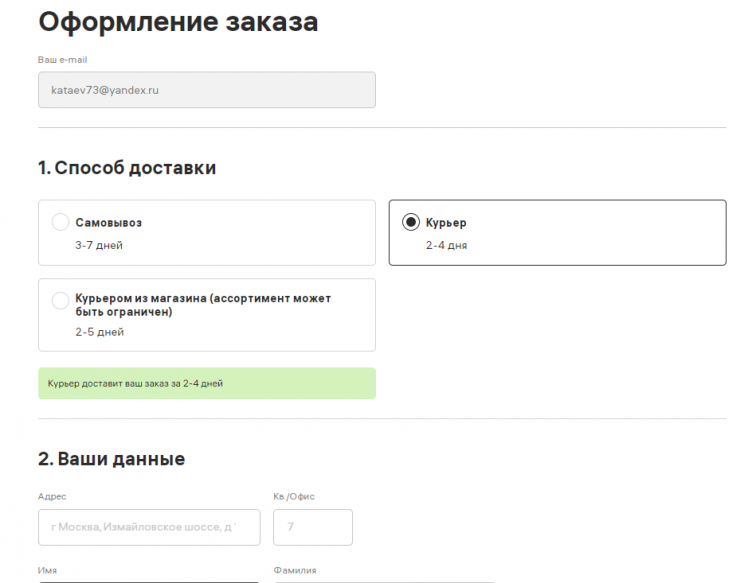Click the 'Кв./Офис' field label
752x583 pixels.
coord(294,497)
